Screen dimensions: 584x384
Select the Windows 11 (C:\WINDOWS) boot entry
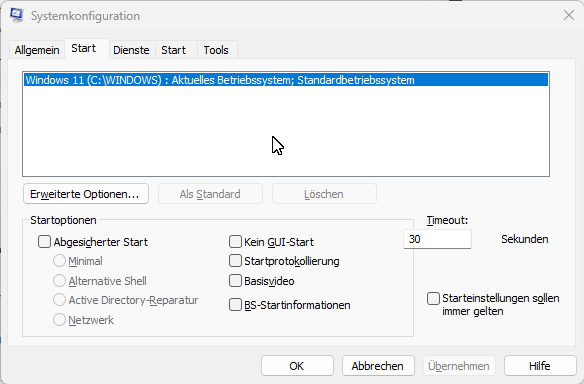[286, 80]
